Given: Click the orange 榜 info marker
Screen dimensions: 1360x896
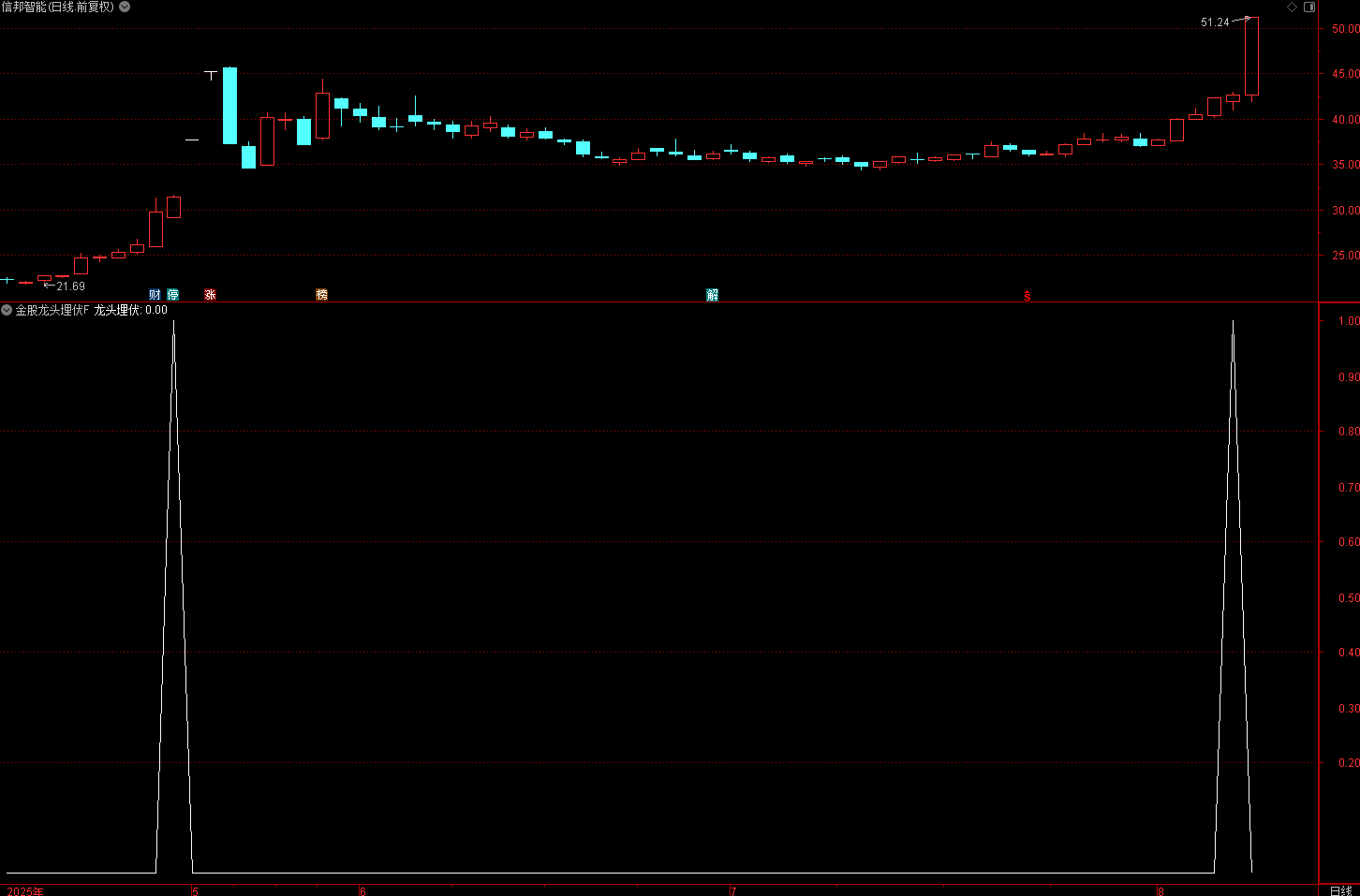Looking at the screenshot, I should click(322, 294).
